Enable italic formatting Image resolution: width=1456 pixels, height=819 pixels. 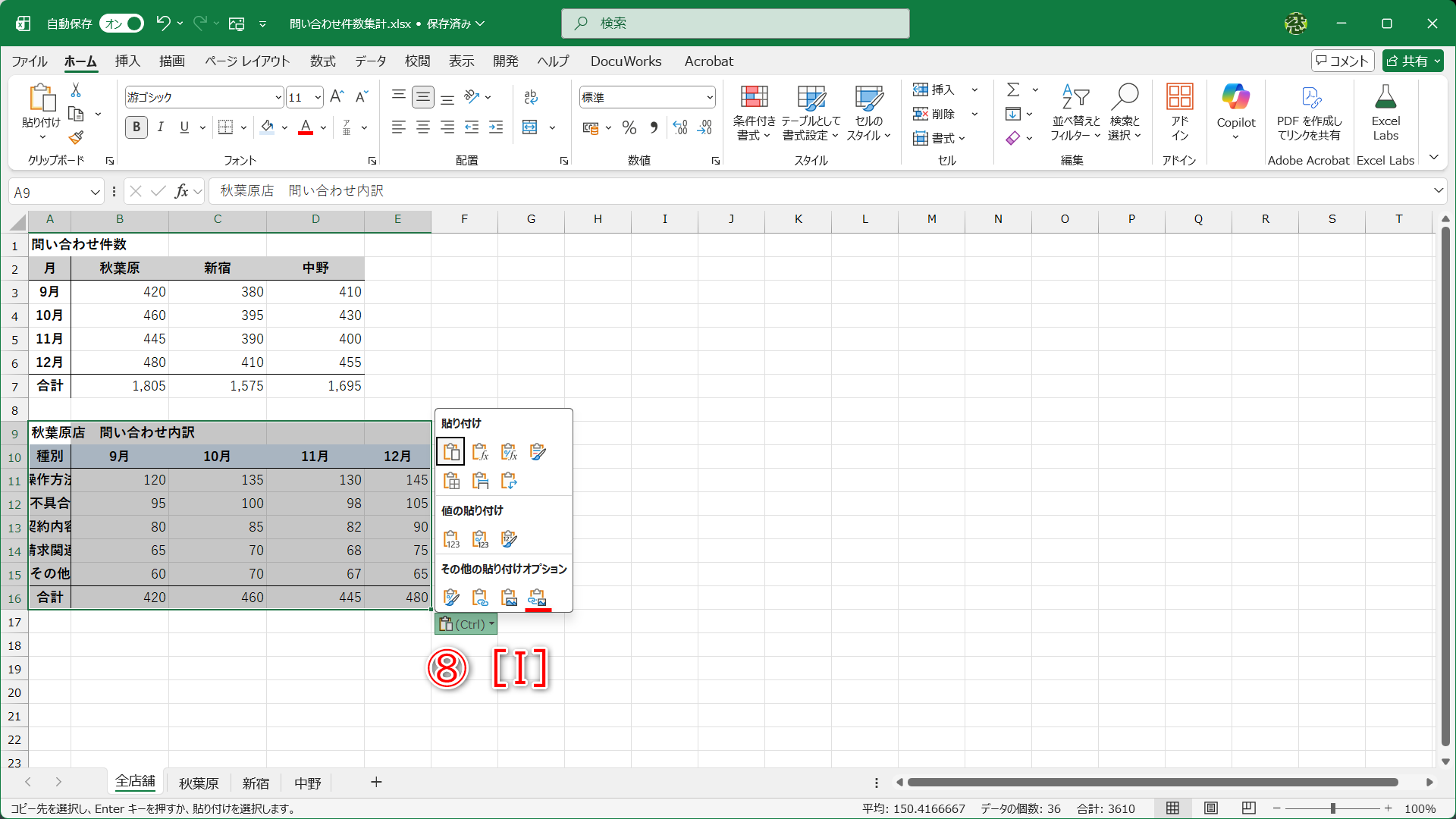(x=160, y=127)
